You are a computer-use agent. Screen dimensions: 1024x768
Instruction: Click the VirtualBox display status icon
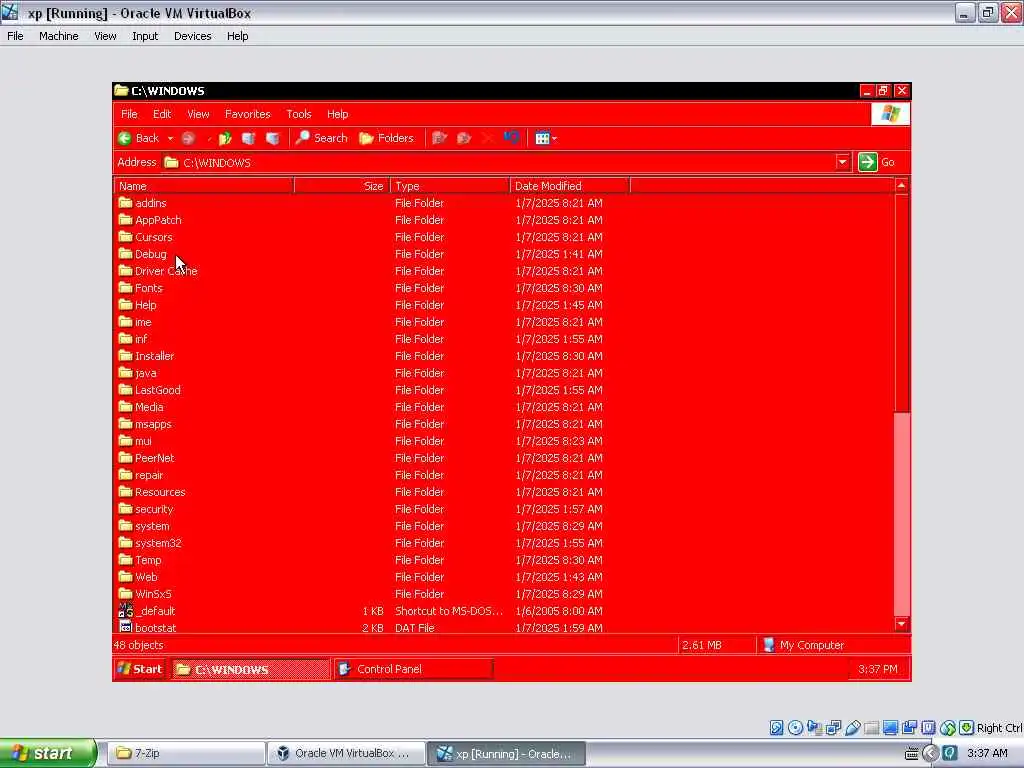pyautogui.click(x=890, y=728)
